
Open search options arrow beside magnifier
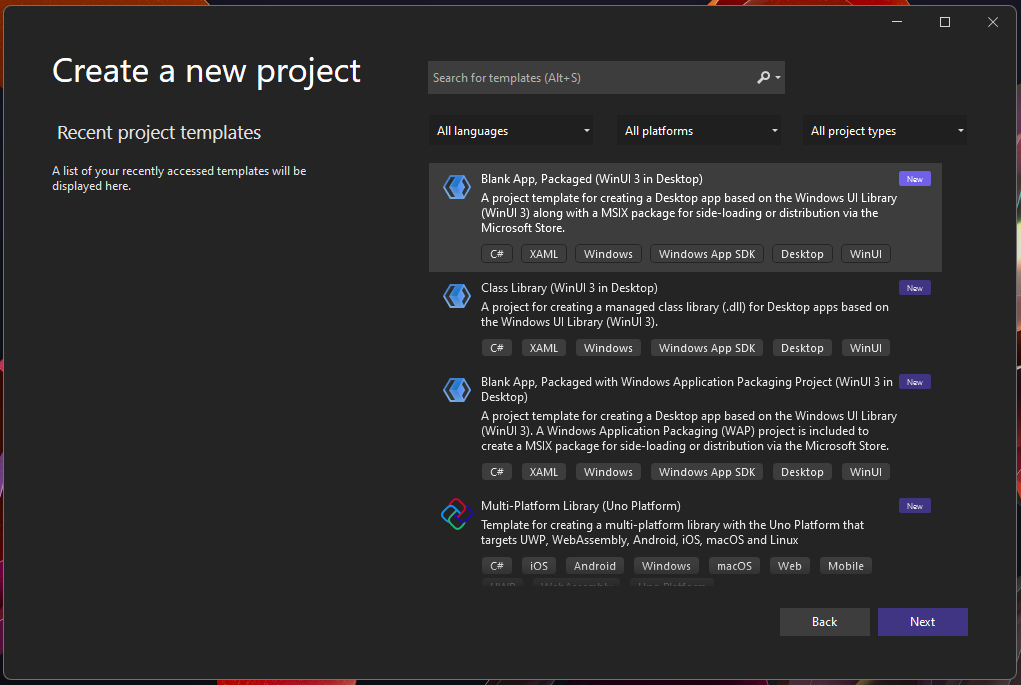(777, 77)
